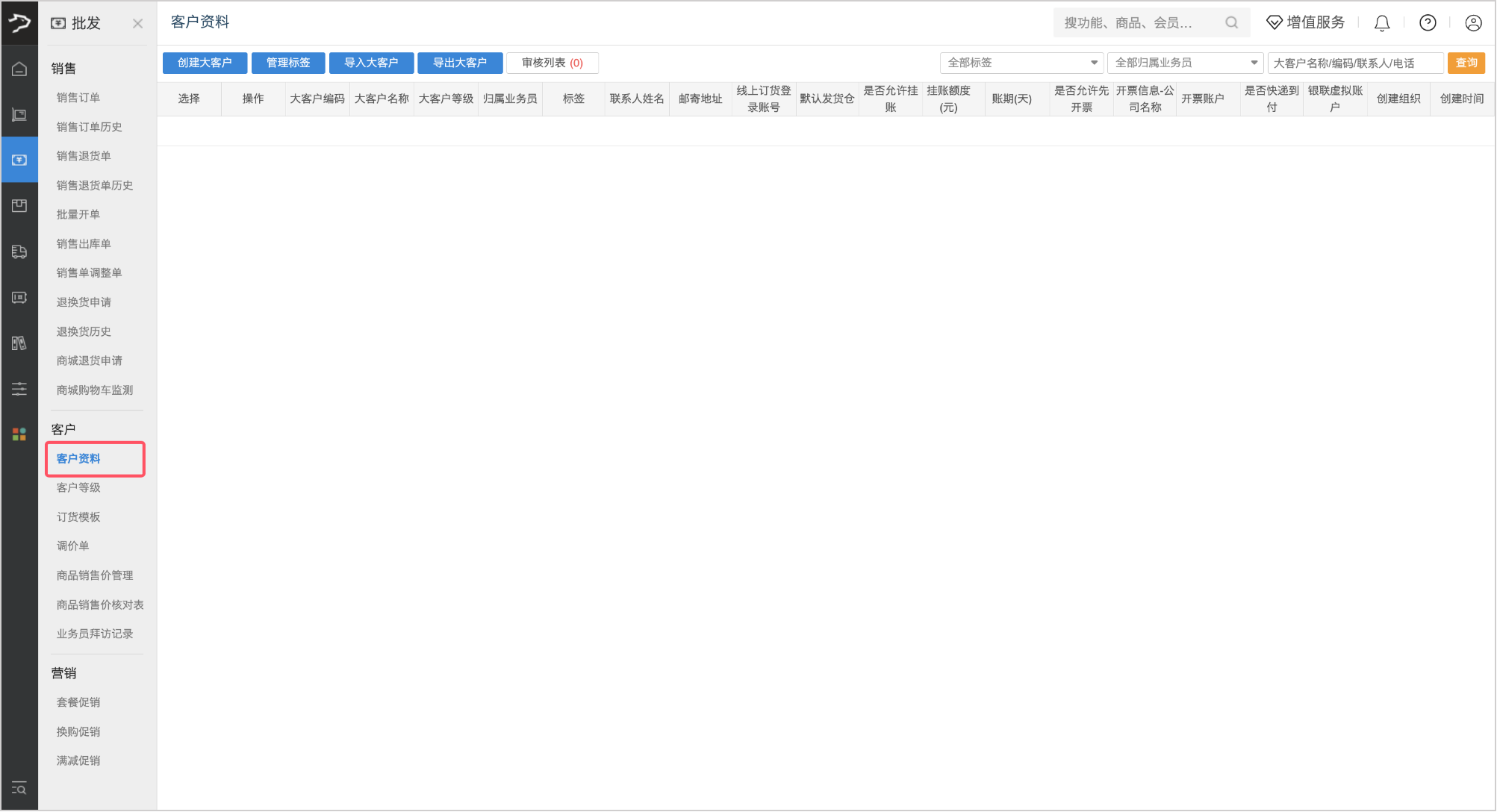Click the 大客户名称/编码 search field
This screenshot has height=812, width=1497.
click(1354, 63)
